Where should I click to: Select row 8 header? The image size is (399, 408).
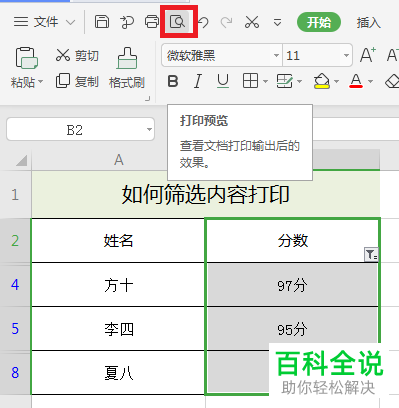(15, 373)
